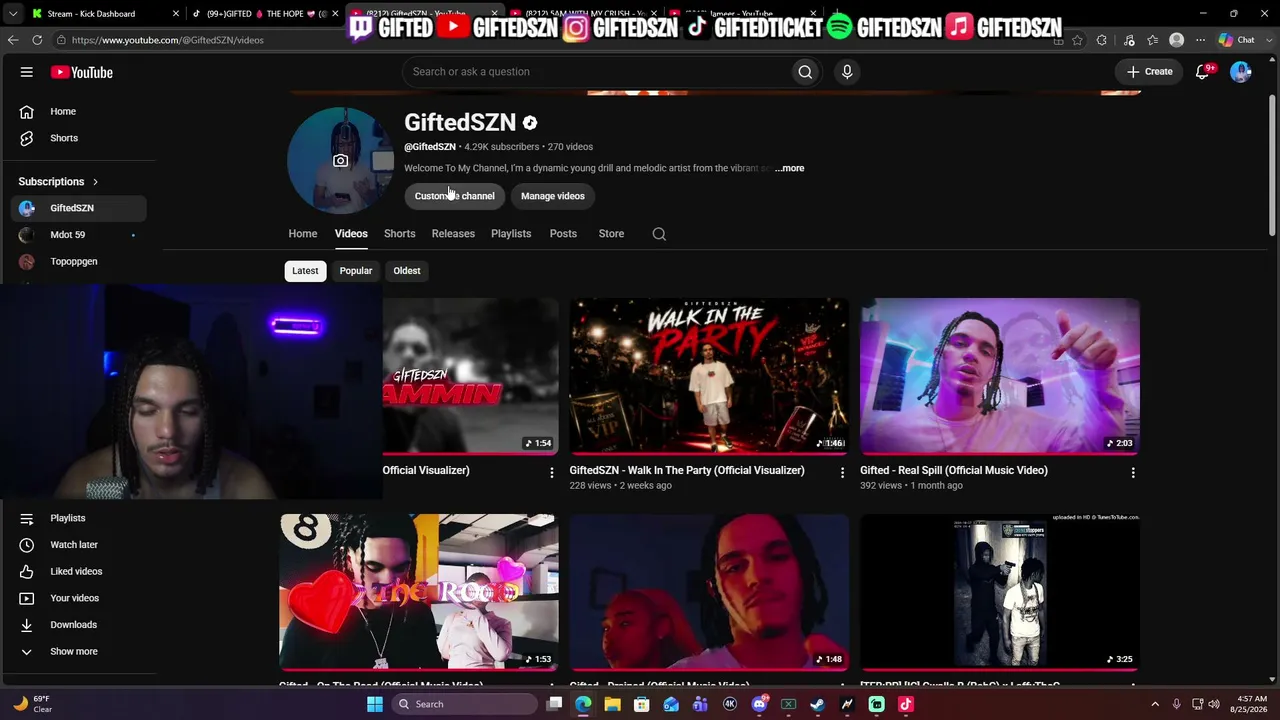Click the Home icon in sidebar
Screen dimensions: 1280x720
[x=27, y=112]
